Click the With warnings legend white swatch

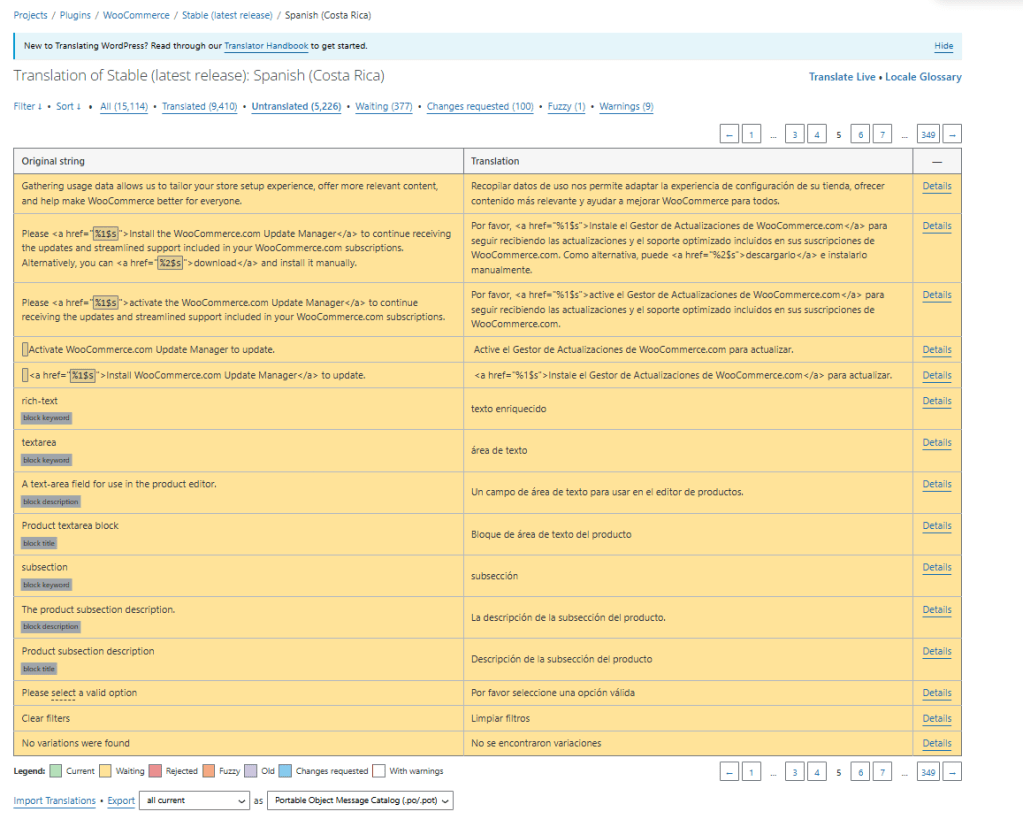[379, 771]
